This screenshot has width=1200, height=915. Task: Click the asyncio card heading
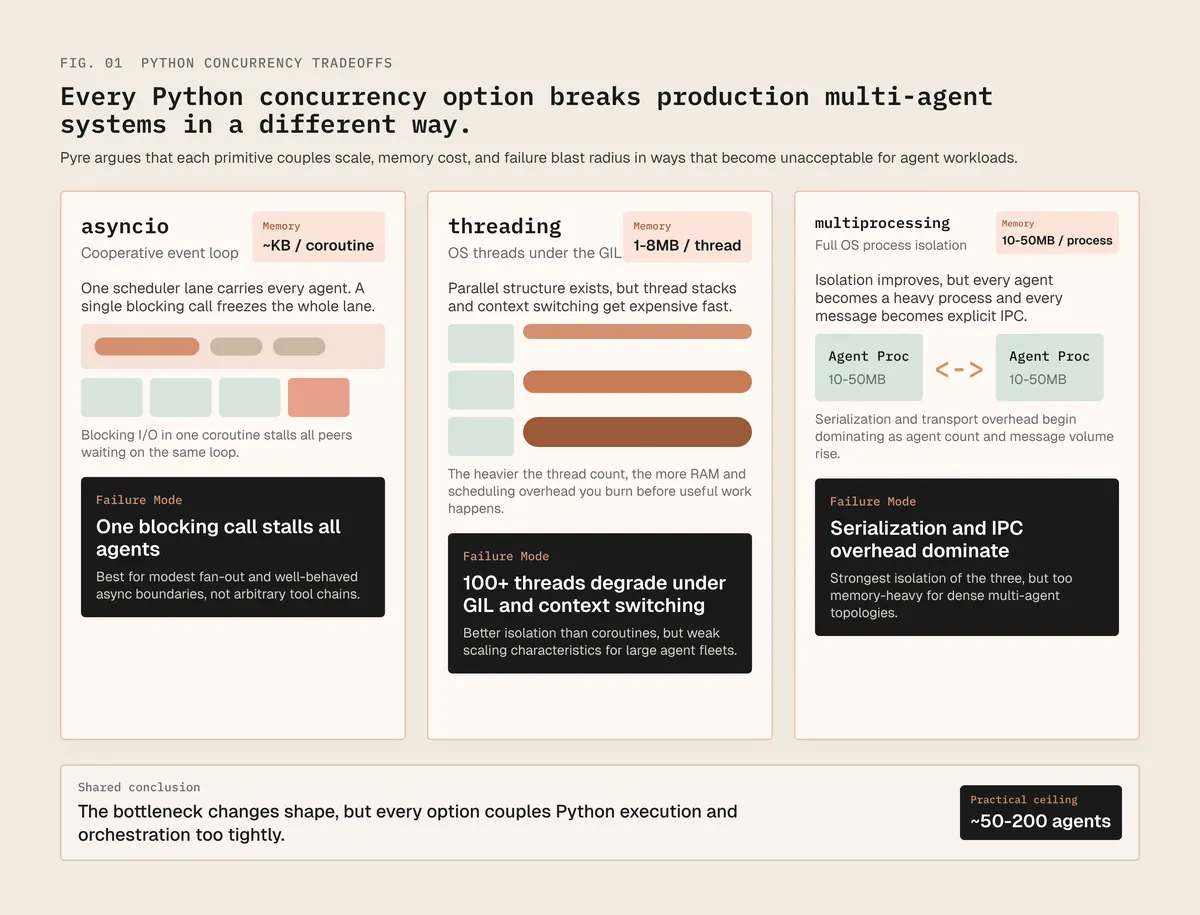[x=124, y=226]
